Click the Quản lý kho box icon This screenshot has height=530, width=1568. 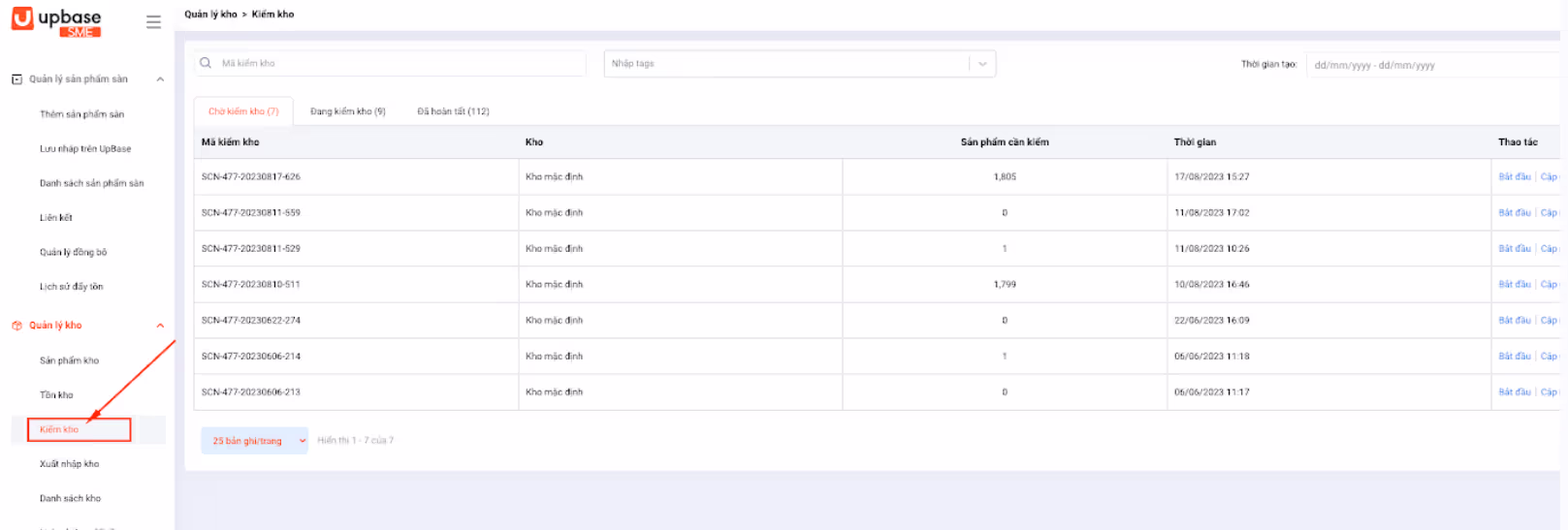click(x=16, y=326)
